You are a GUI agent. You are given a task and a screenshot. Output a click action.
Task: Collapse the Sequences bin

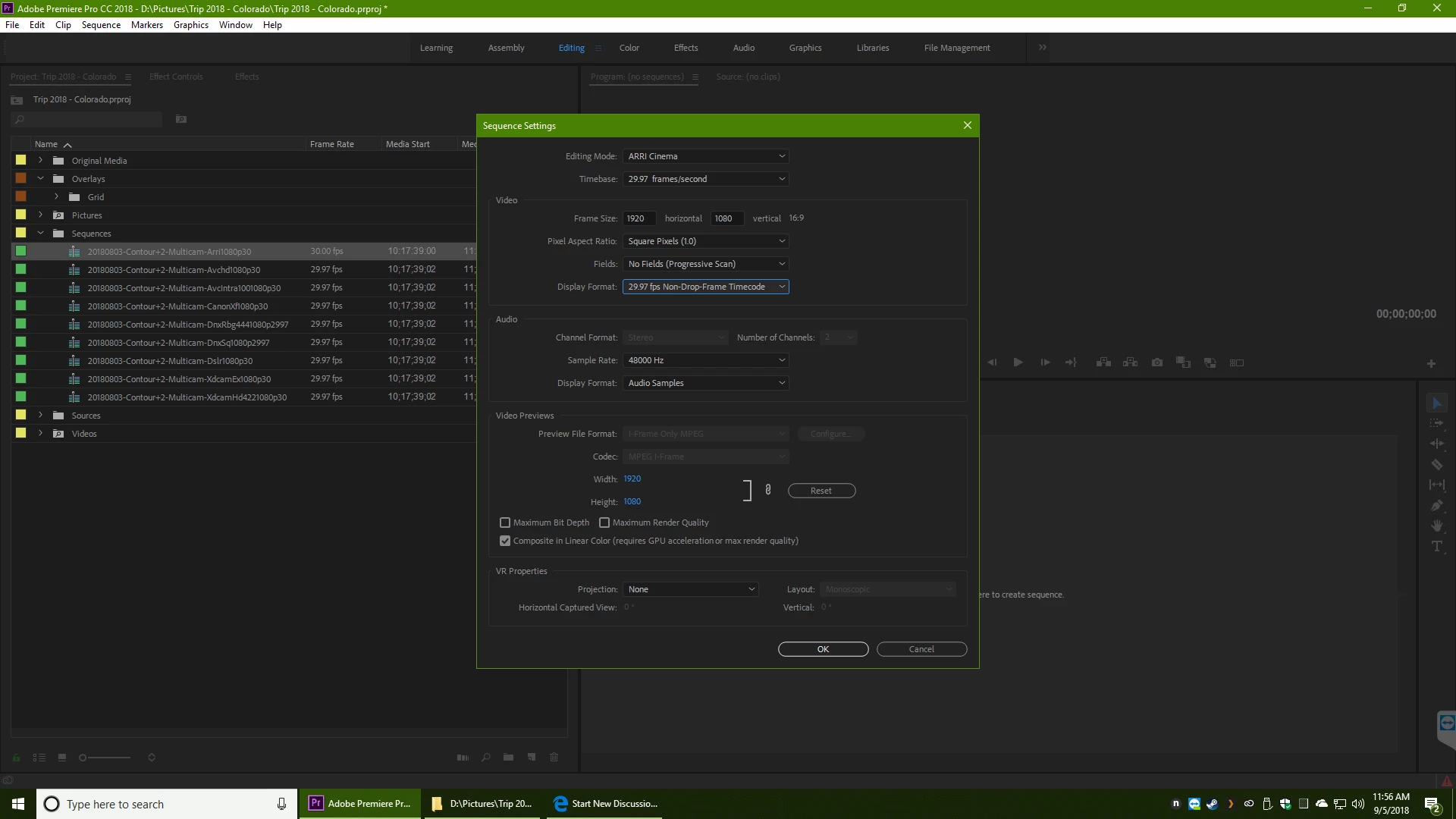point(40,234)
